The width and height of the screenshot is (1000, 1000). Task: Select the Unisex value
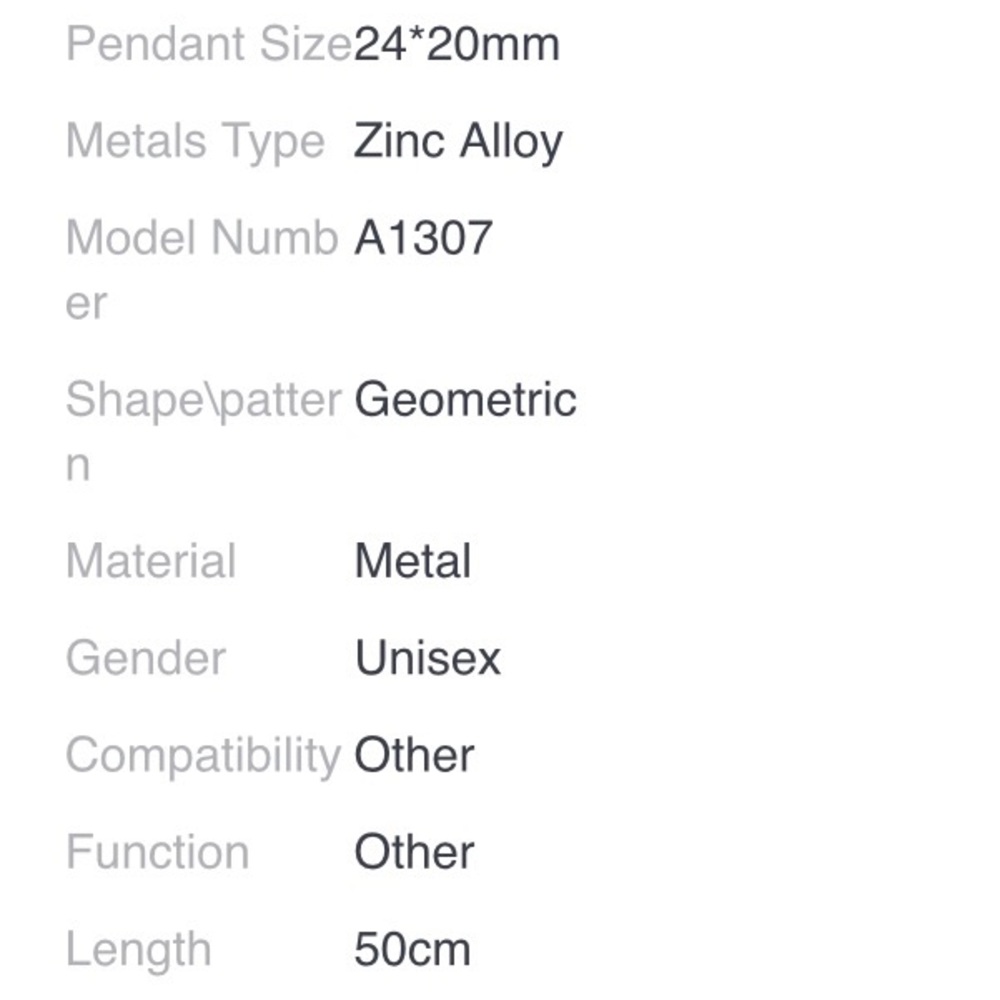pos(428,658)
